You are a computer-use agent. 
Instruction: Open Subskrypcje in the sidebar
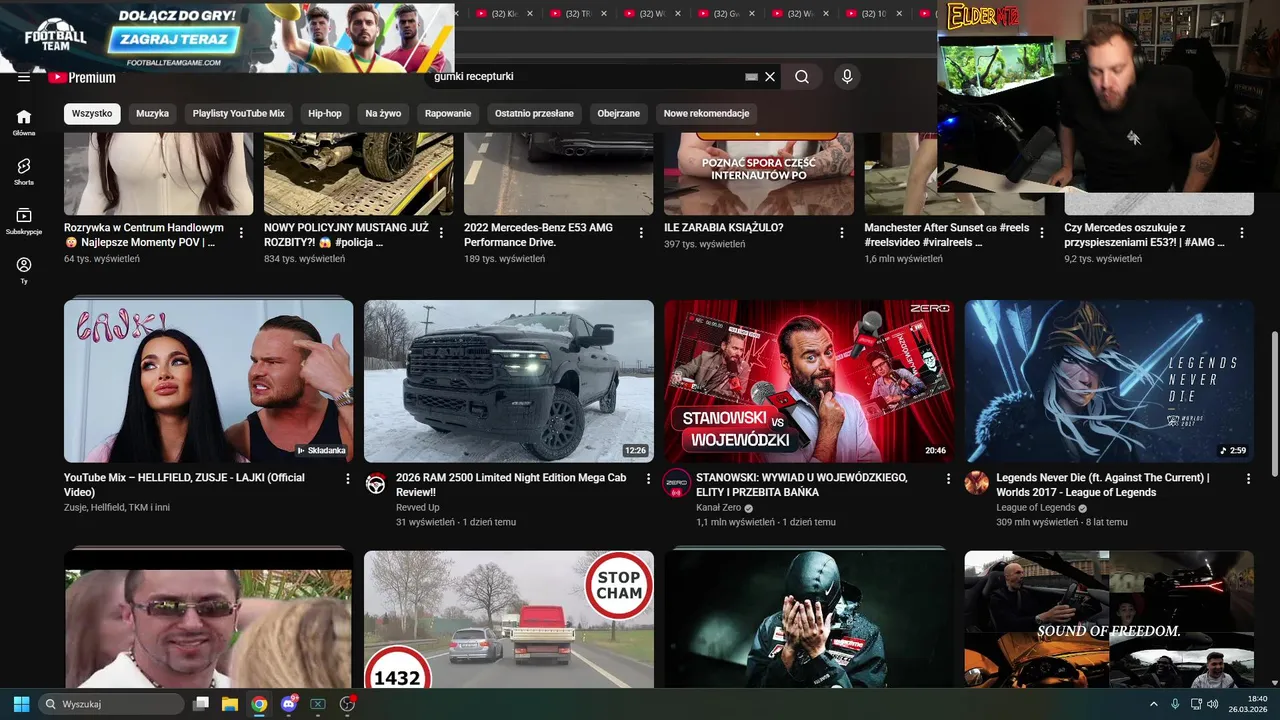pos(24,221)
